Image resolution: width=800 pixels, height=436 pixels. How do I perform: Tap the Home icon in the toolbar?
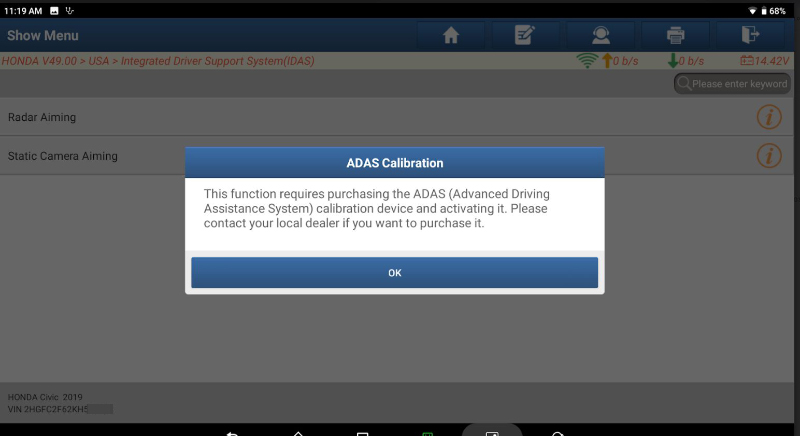coord(451,35)
